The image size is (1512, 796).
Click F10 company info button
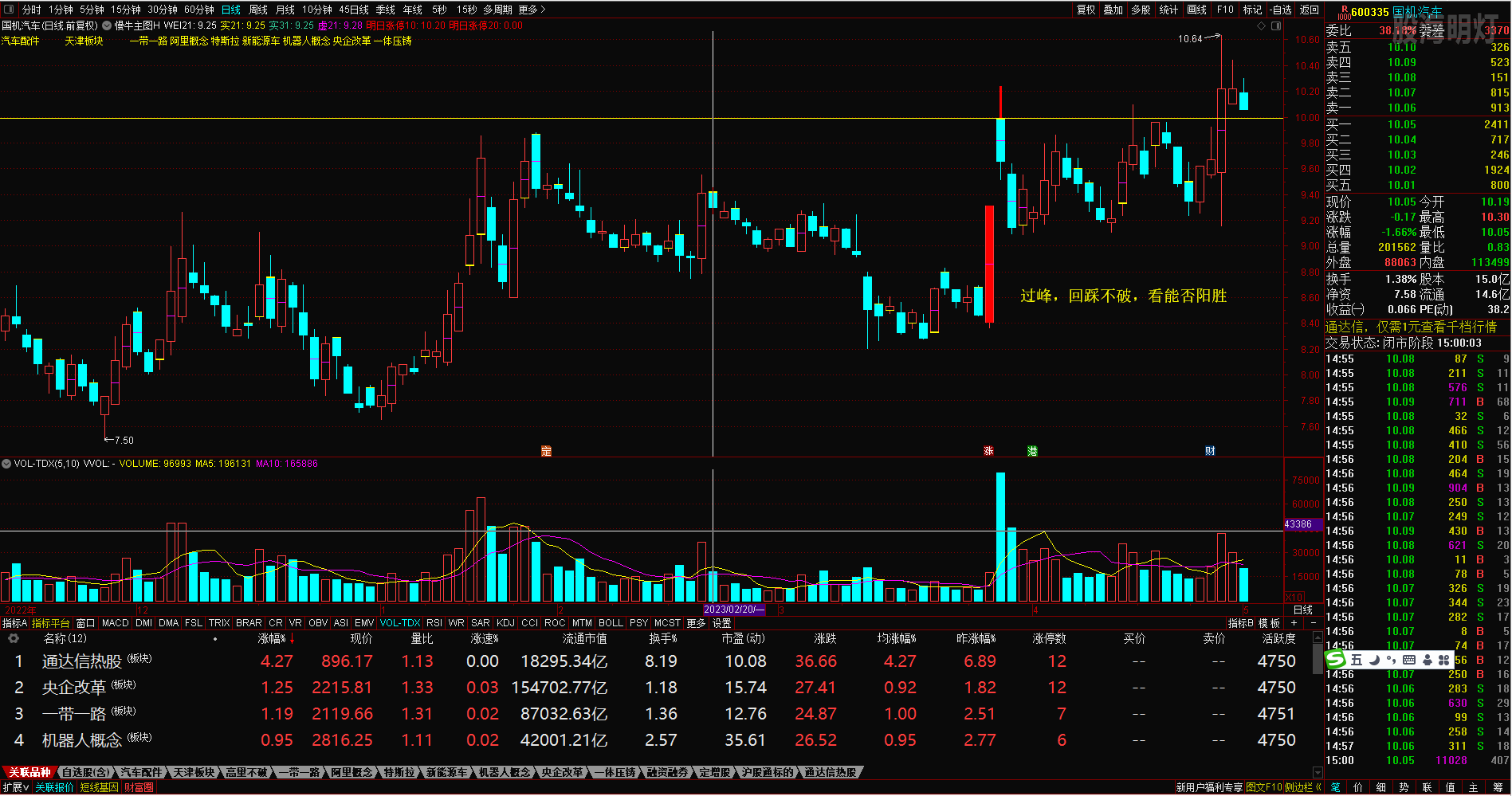click(x=1225, y=10)
